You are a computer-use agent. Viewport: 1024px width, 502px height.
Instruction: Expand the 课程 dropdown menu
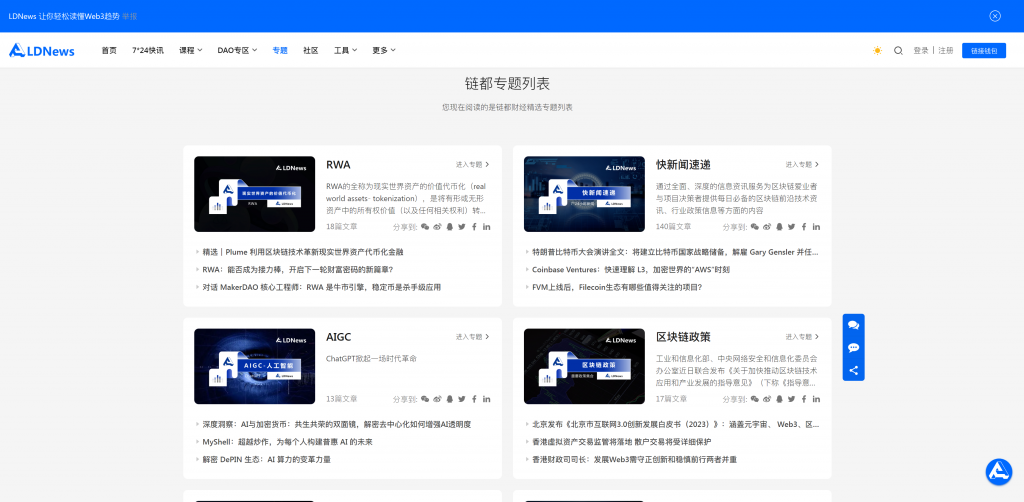(191, 50)
